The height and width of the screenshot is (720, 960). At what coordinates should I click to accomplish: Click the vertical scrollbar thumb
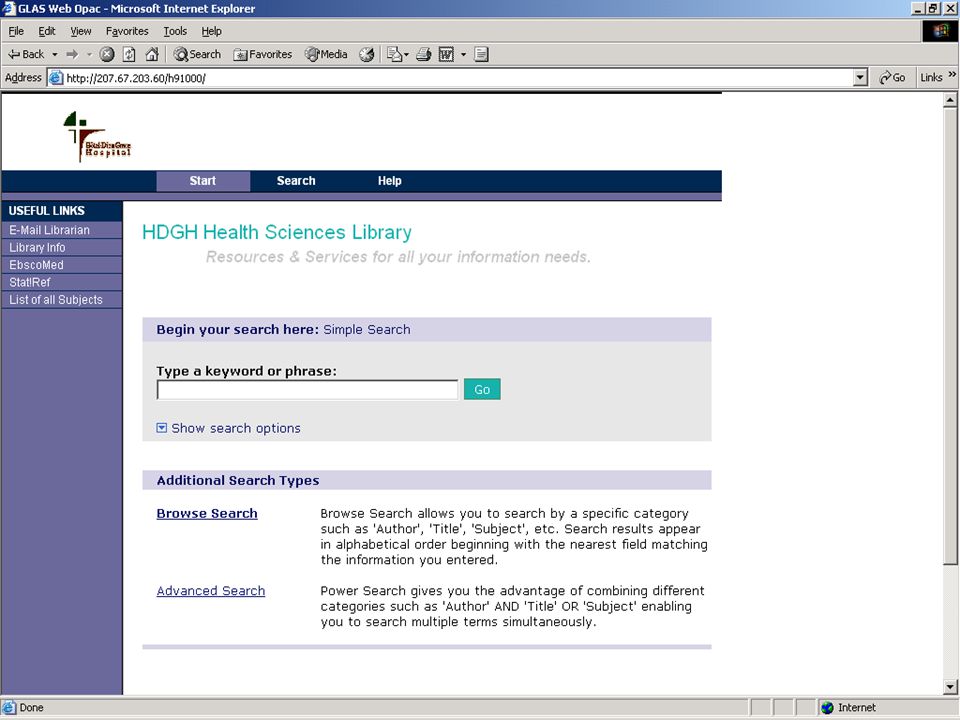pos(950,336)
